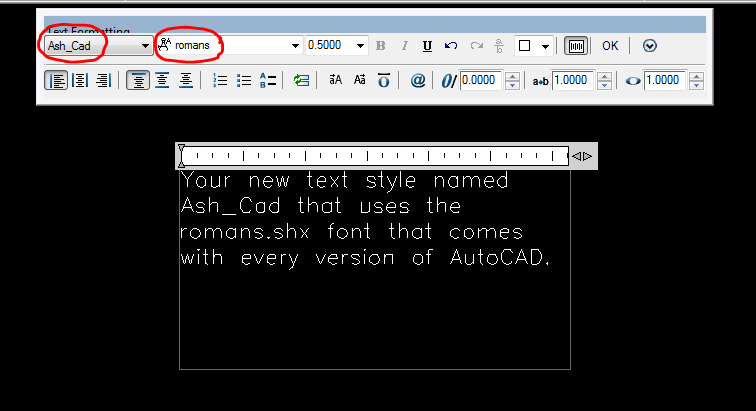Toggle Italic text formatting
756x411 pixels.
(404, 46)
